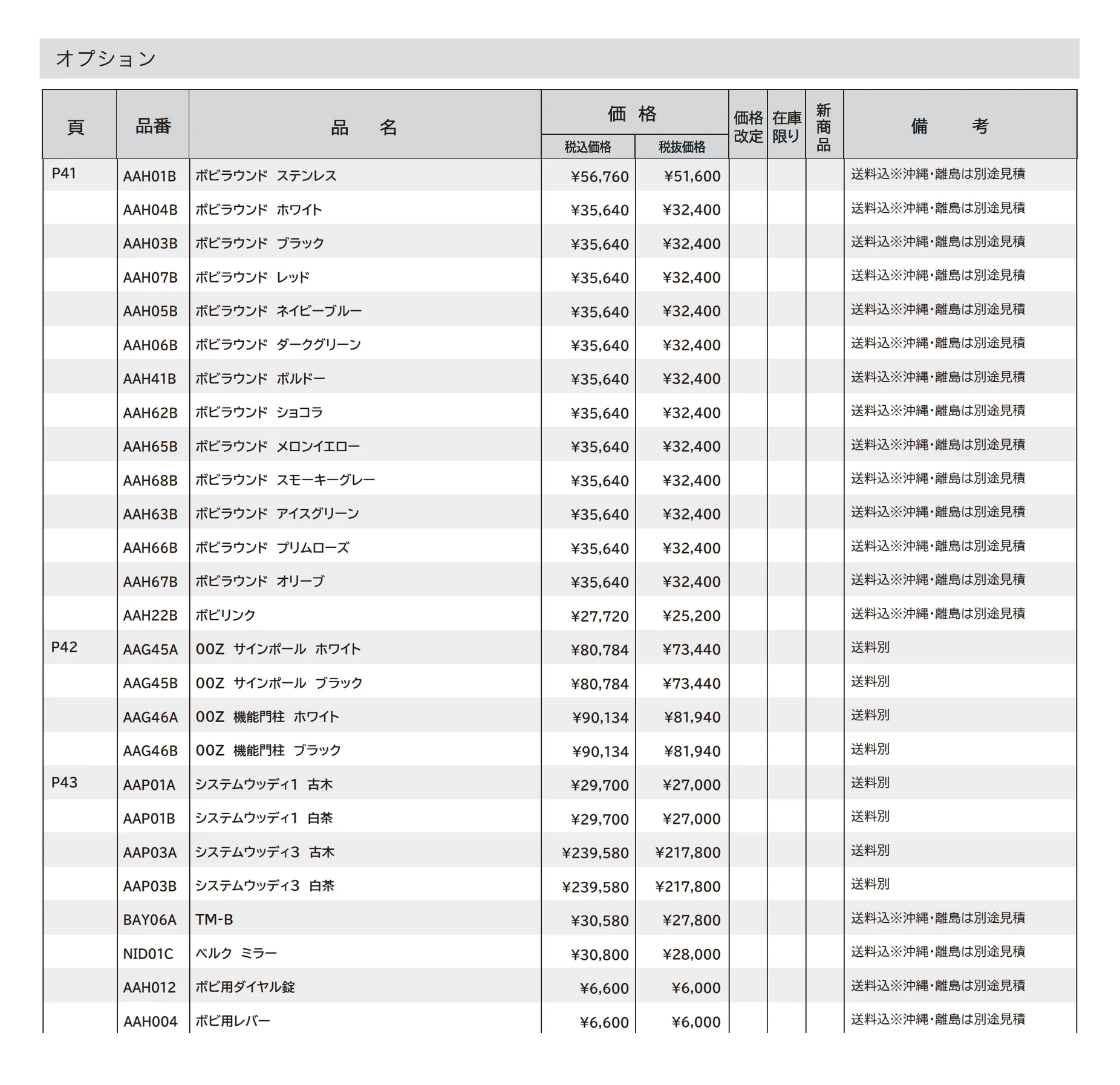This screenshot has height=1085, width=1120.
Task: Select the 価格改定 column header
Action: 748,126
